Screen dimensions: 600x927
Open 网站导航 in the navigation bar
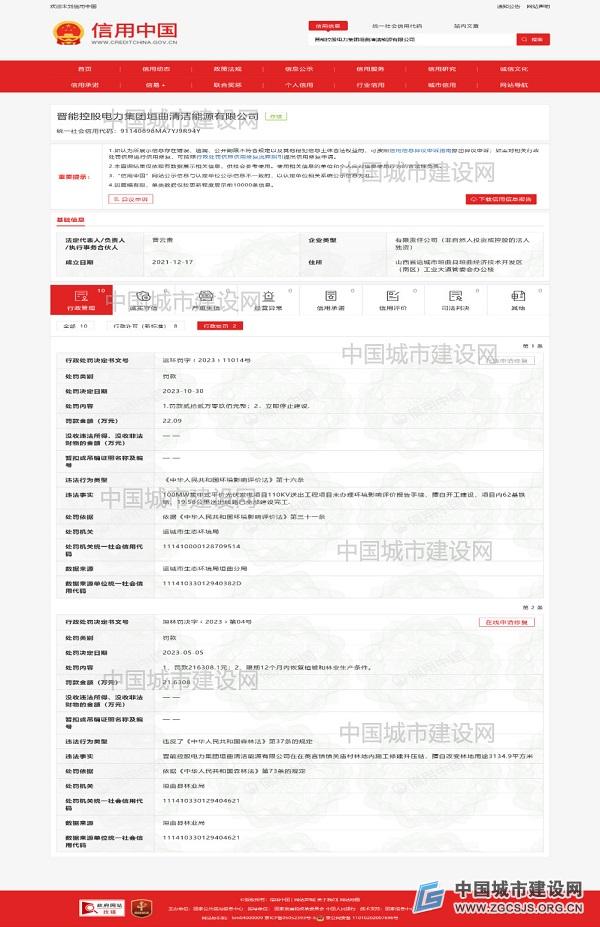(x=514, y=85)
